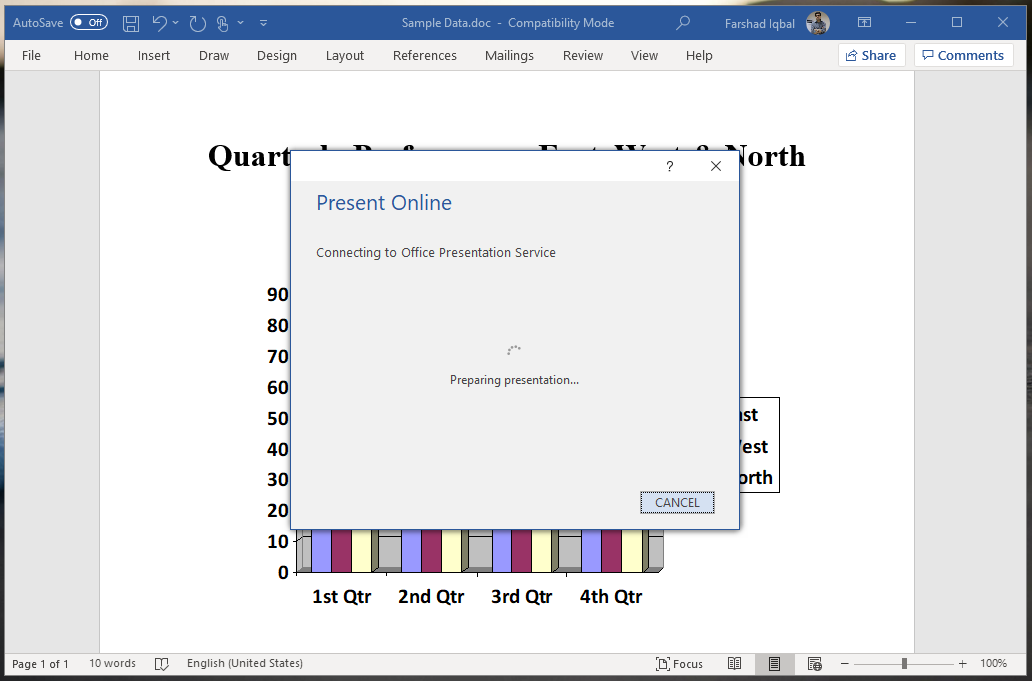Click the Touch/Mouse Mode icon

pyautogui.click(x=224, y=22)
